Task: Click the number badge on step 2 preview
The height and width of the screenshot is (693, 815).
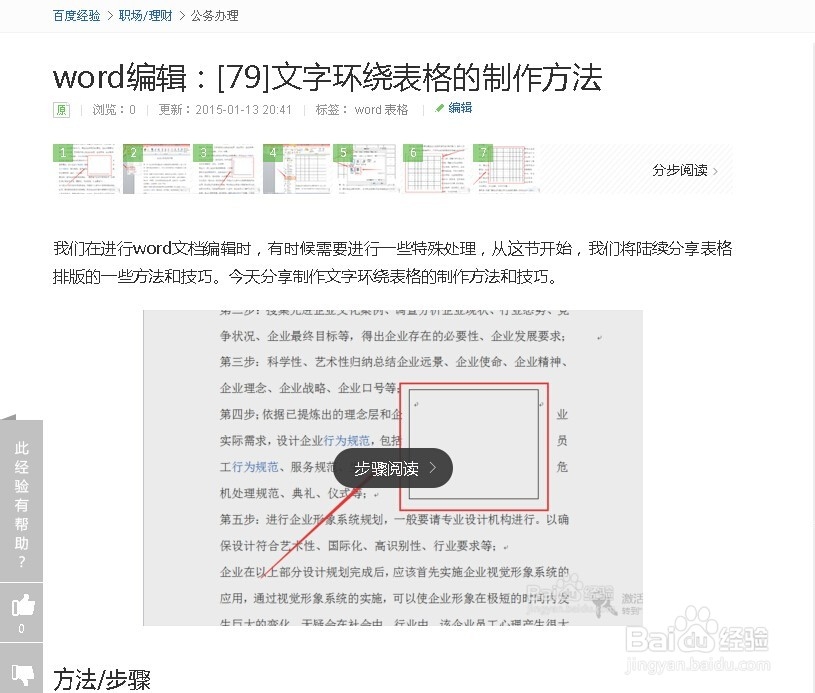Action: (x=133, y=152)
